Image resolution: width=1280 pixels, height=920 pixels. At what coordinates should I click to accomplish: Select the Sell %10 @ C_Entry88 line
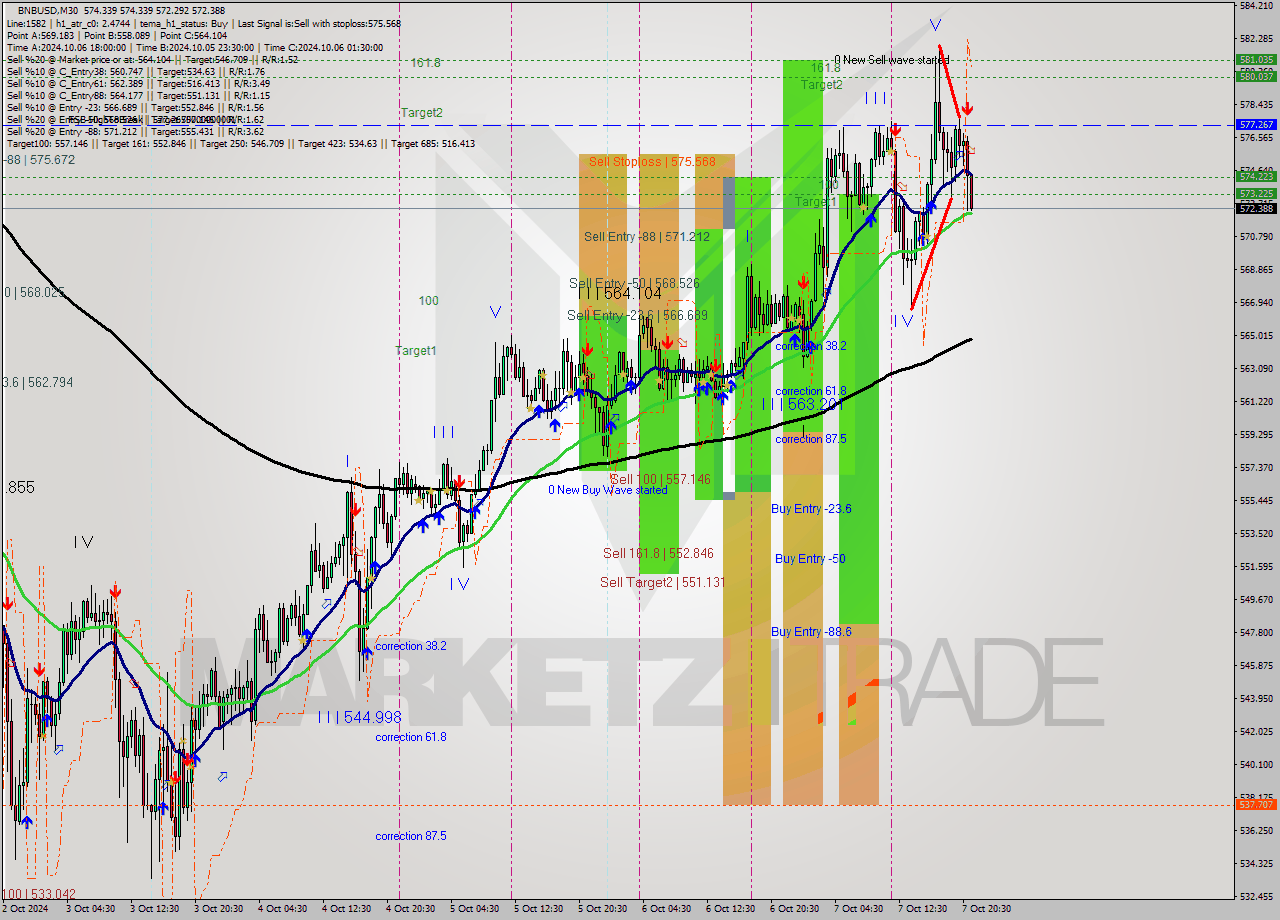click(x=136, y=95)
